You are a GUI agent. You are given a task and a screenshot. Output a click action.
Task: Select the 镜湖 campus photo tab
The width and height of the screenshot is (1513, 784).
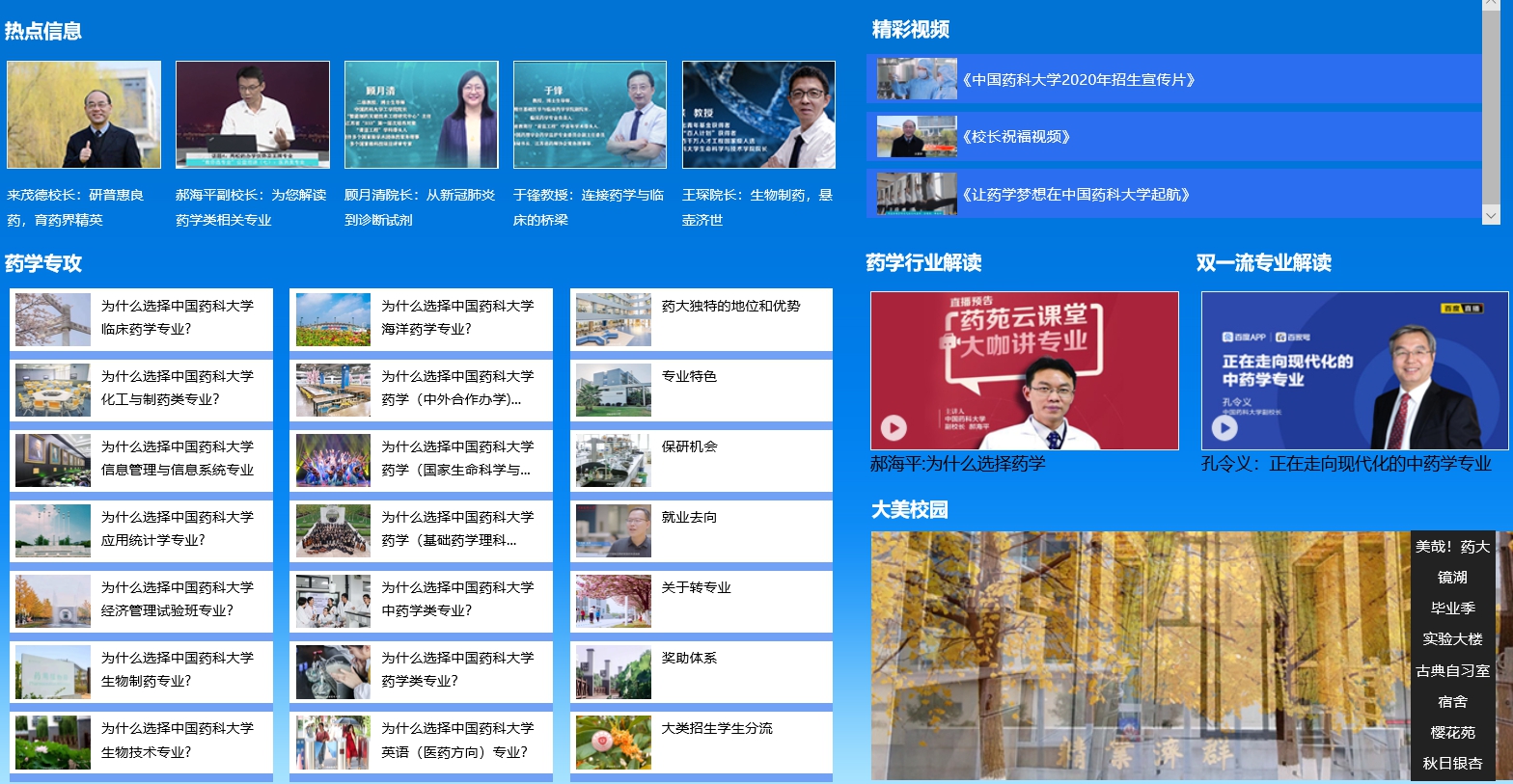(x=1452, y=578)
